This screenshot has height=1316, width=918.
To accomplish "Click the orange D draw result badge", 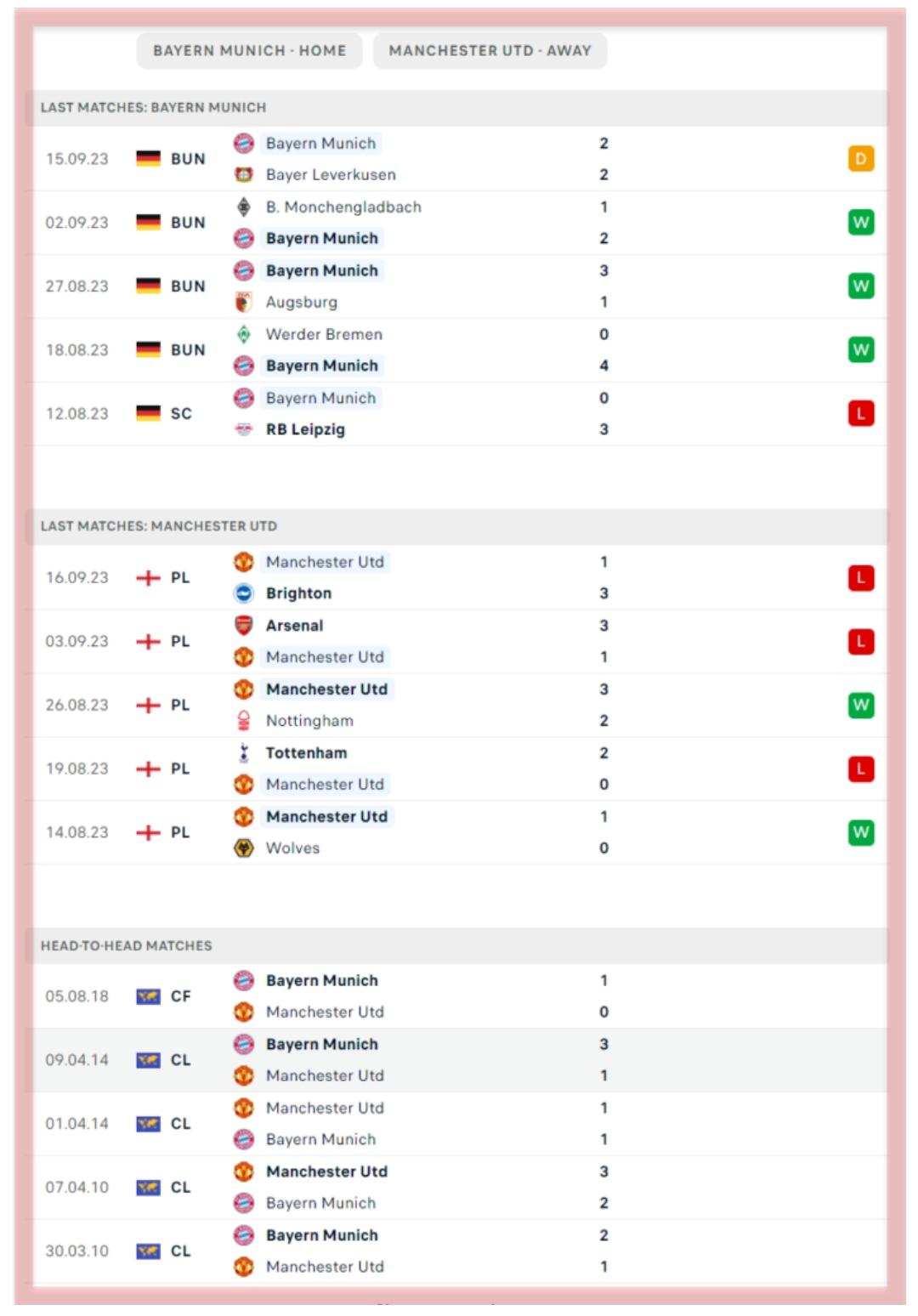I will click(x=860, y=159).
